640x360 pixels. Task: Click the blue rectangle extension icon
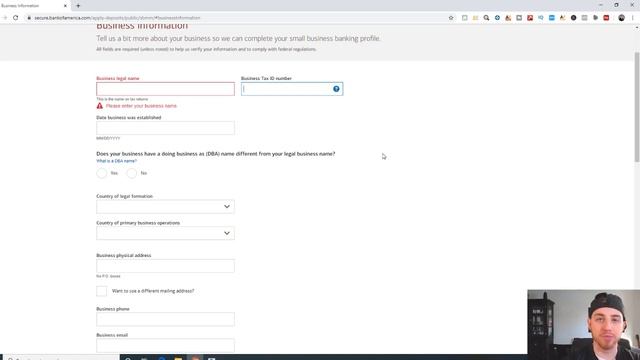click(x=552, y=18)
